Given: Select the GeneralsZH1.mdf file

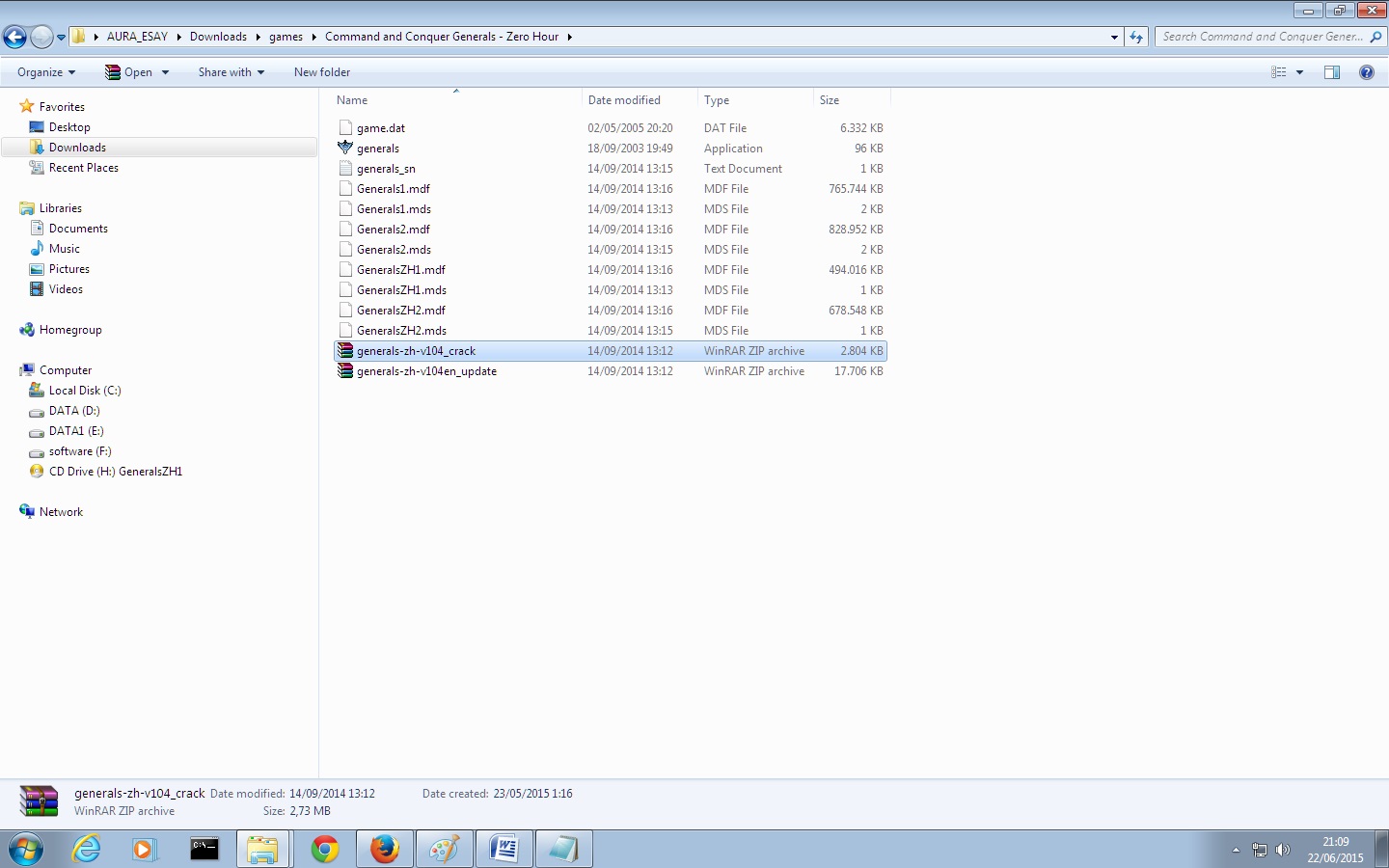Looking at the screenshot, I should (401, 270).
